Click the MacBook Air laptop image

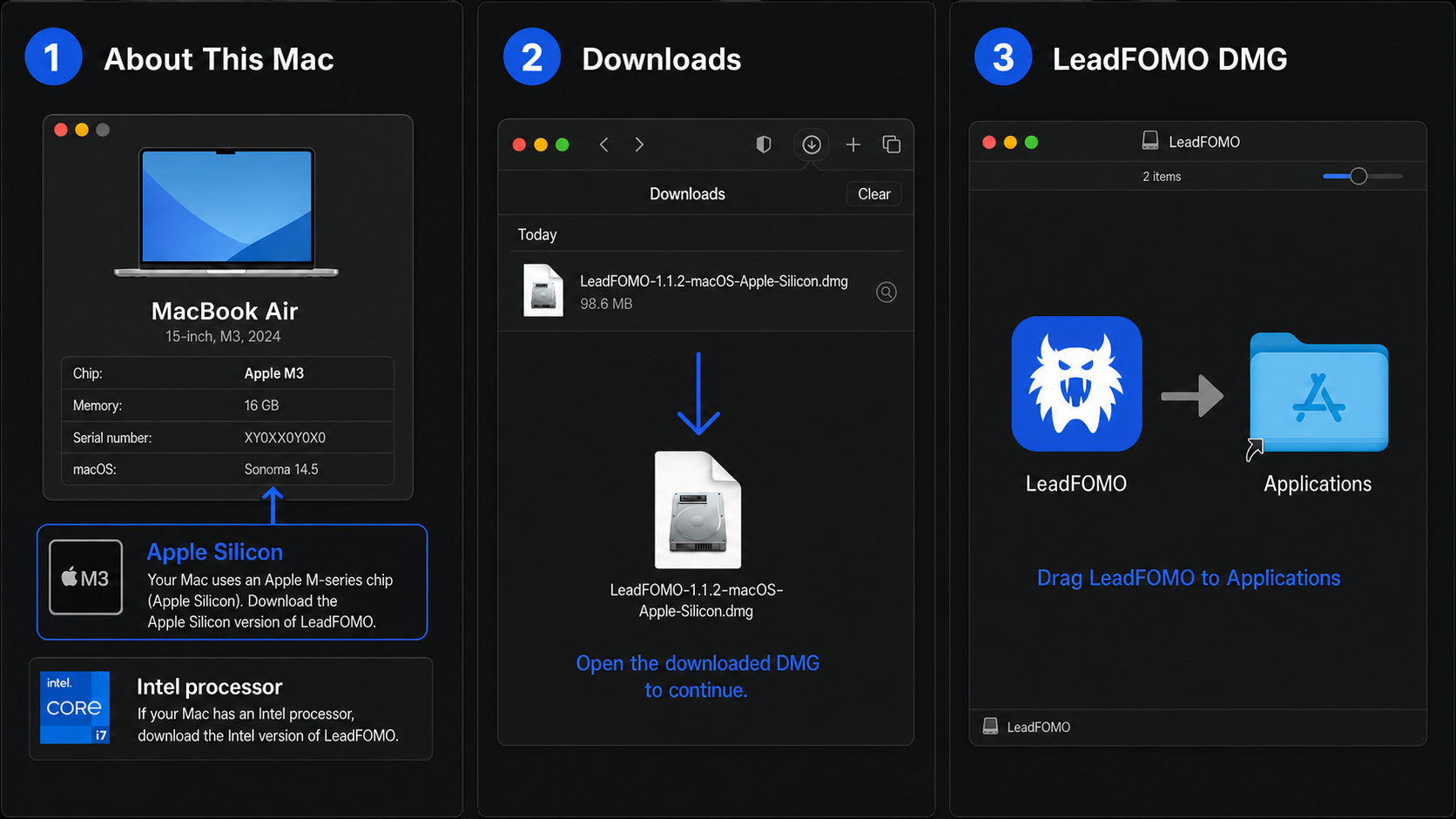pos(226,212)
